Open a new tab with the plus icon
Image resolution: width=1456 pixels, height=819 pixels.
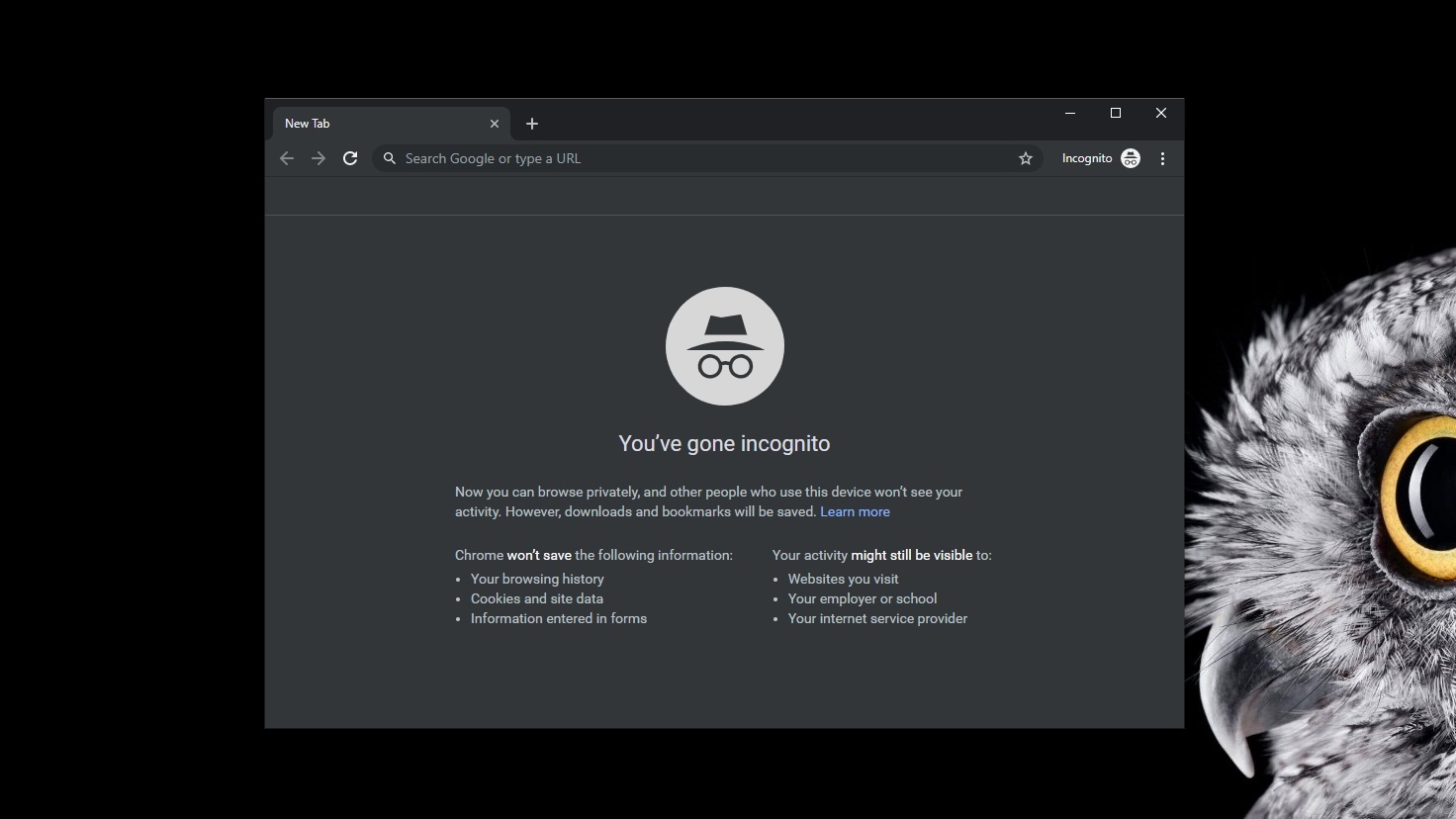[532, 124]
